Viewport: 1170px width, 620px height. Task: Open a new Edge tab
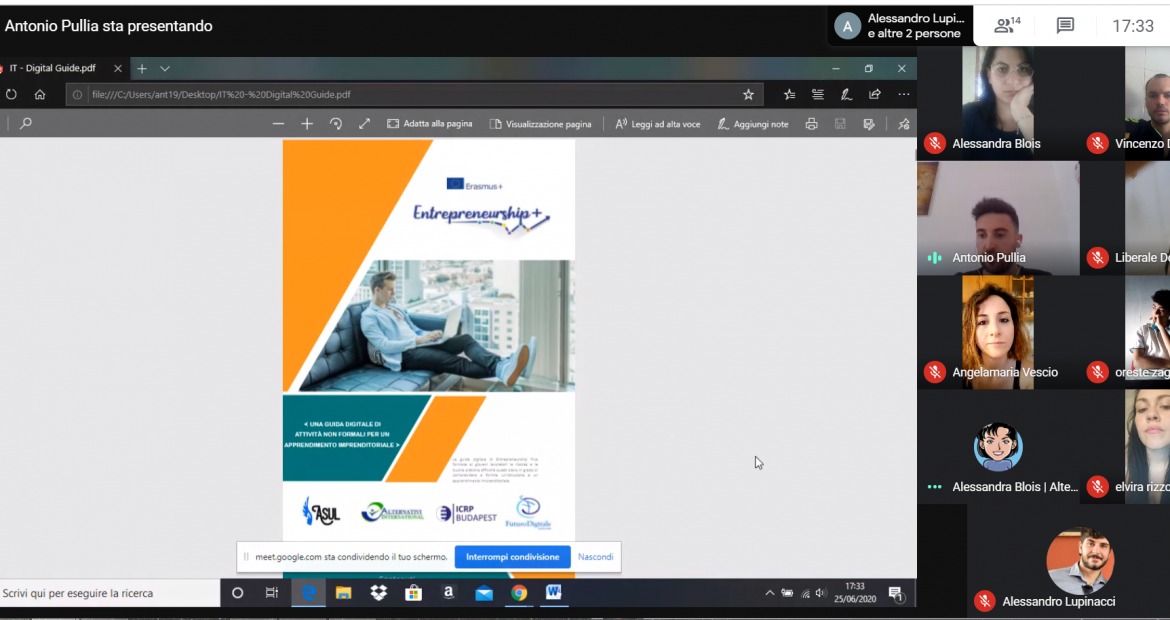pos(142,69)
